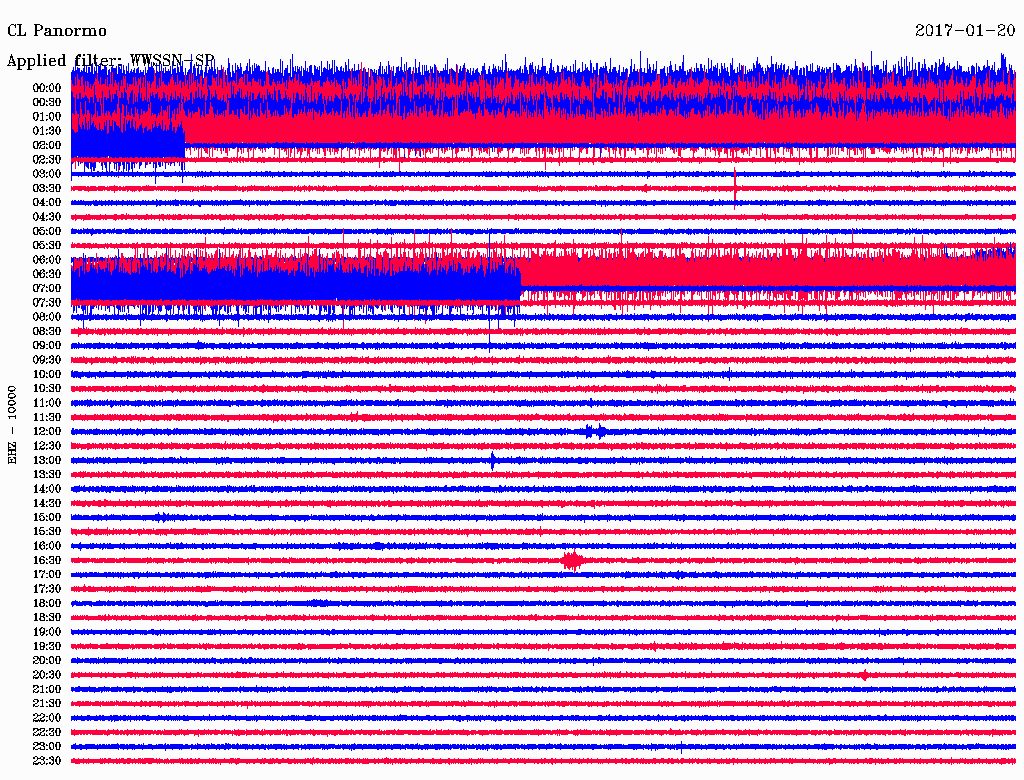Screen dimensions: 1024x780
Task: Select the 23:30 time label
Action: click(47, 760)
